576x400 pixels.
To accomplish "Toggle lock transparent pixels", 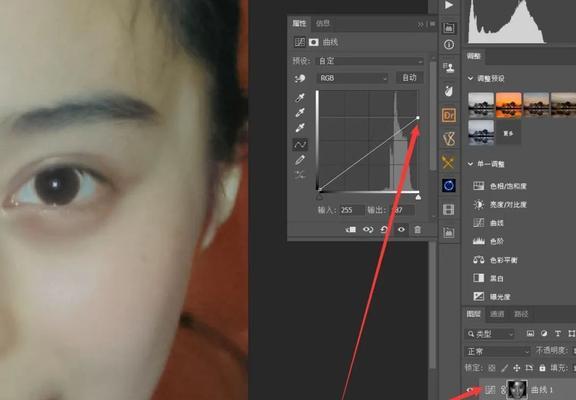I will tap(492, 368).
